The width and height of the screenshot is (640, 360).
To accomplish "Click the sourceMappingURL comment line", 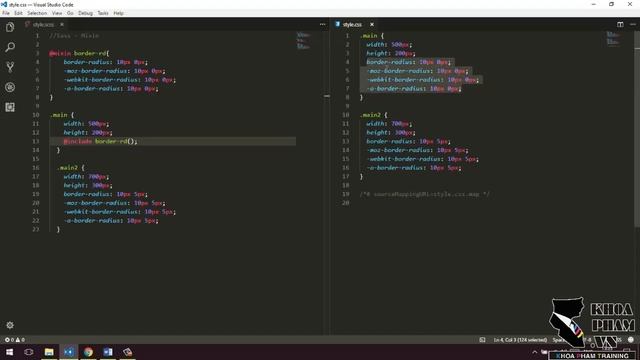I will (x=424, y=194).
